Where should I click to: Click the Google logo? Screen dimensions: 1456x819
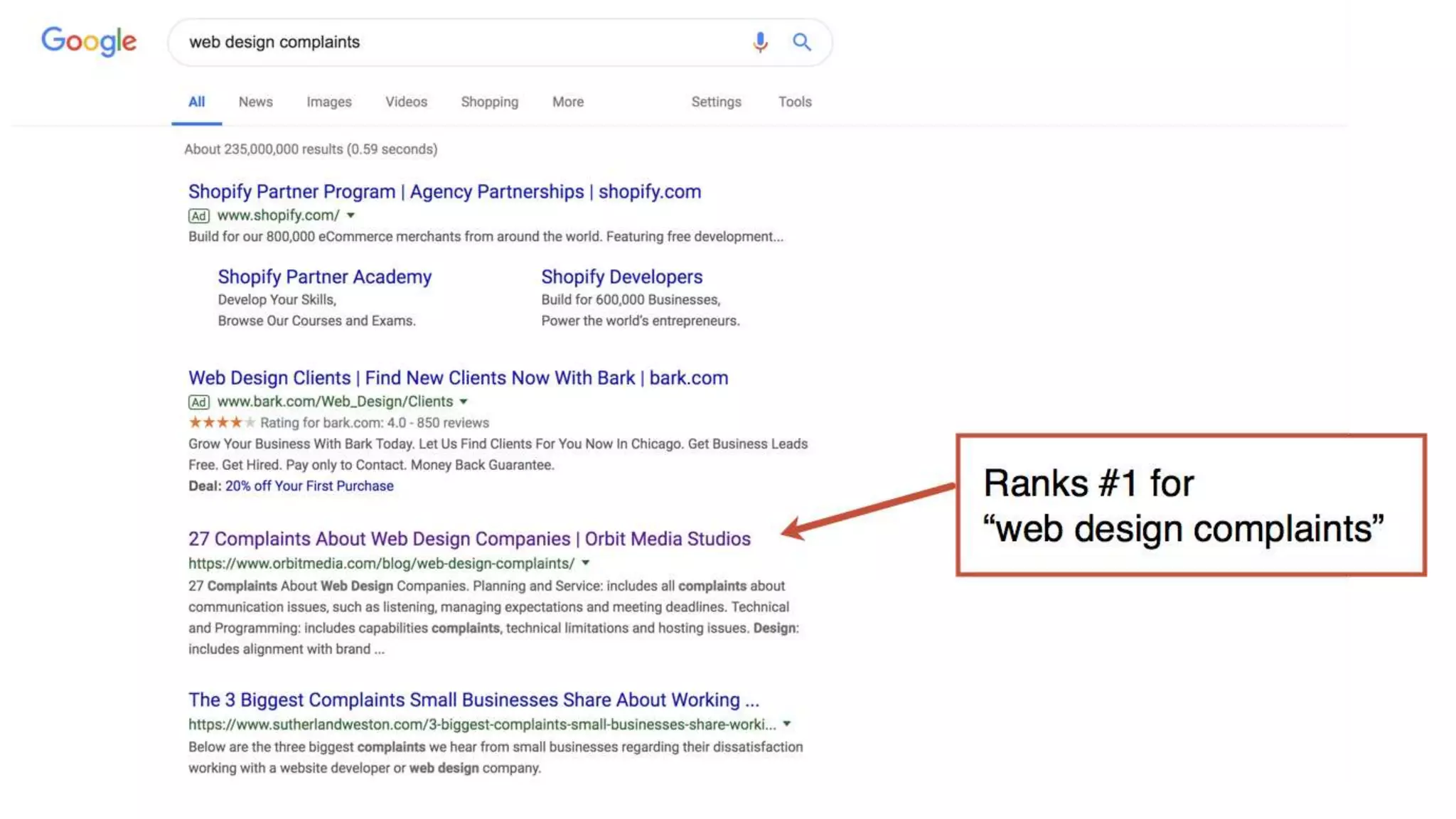[x=89, y=41]
